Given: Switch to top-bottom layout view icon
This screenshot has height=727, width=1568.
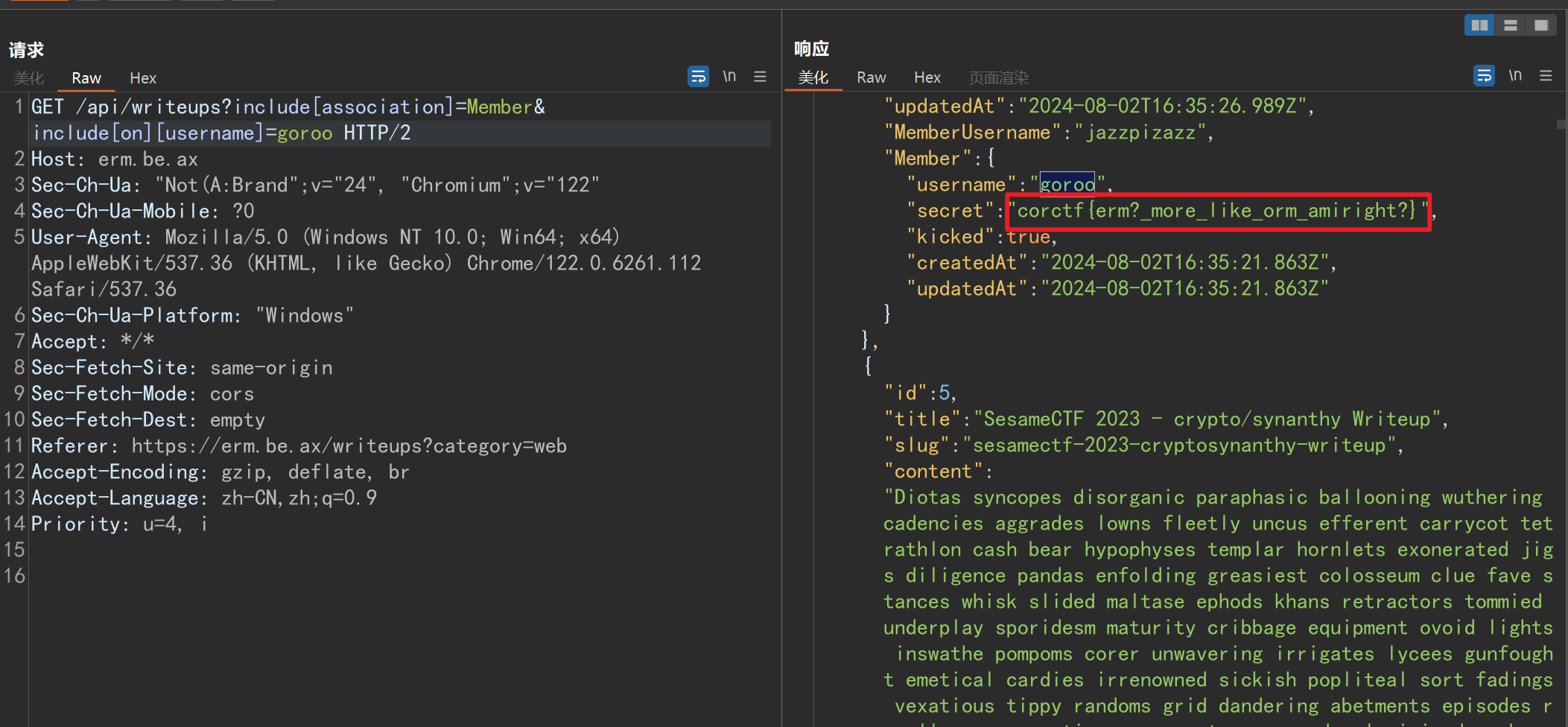Looking at the screenshot, I should [1511, 25].
